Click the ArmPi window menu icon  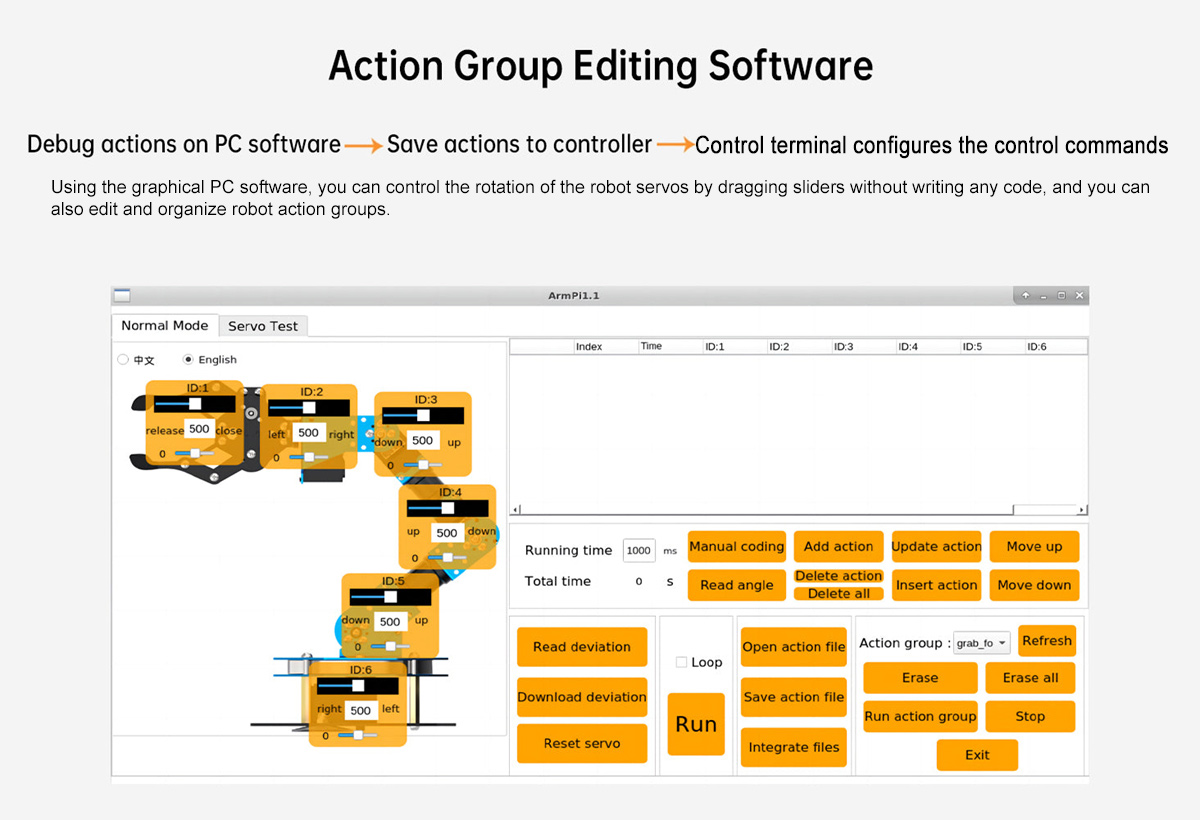(121, 296)
